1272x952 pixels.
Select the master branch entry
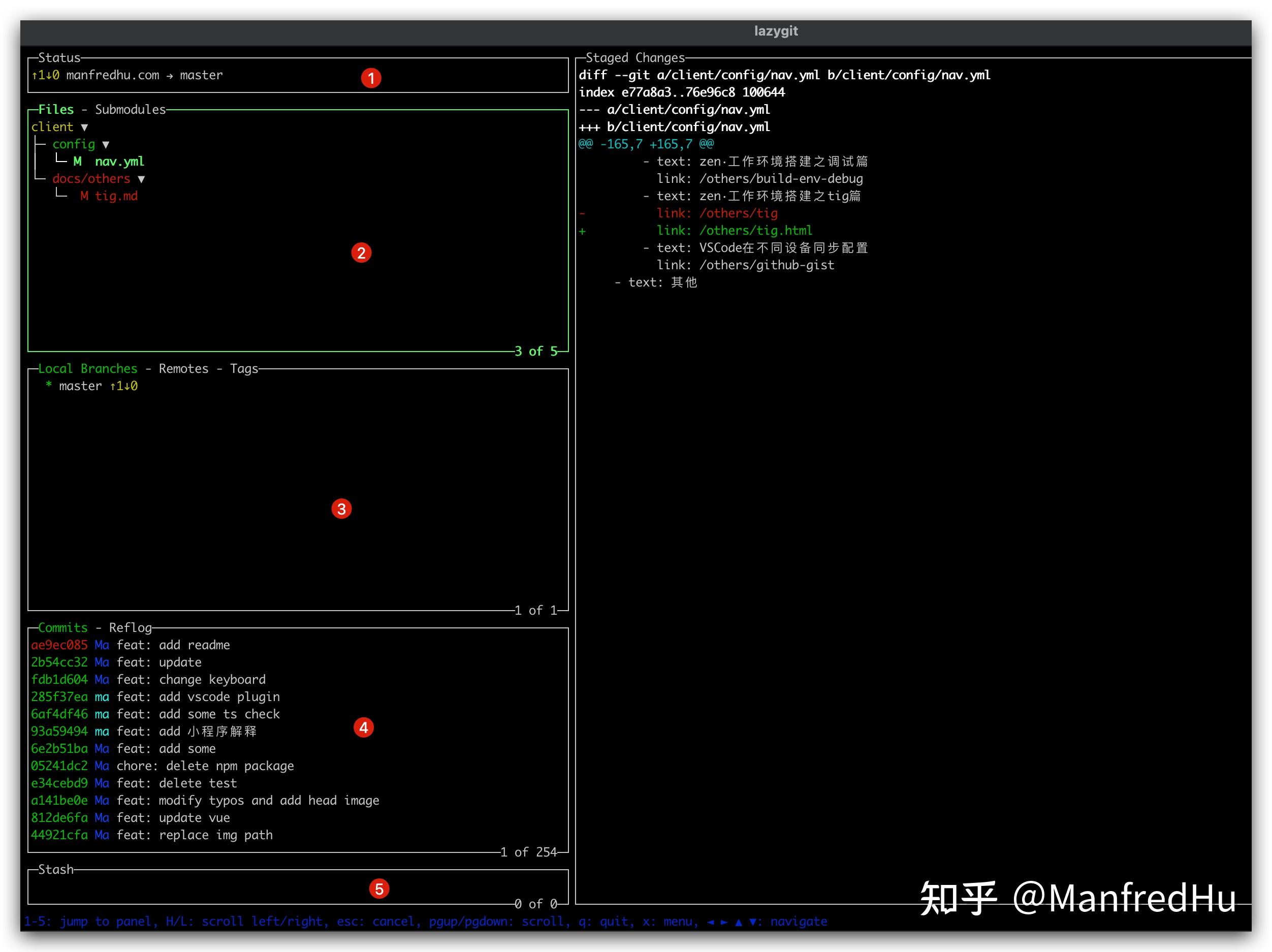point(80,386)
